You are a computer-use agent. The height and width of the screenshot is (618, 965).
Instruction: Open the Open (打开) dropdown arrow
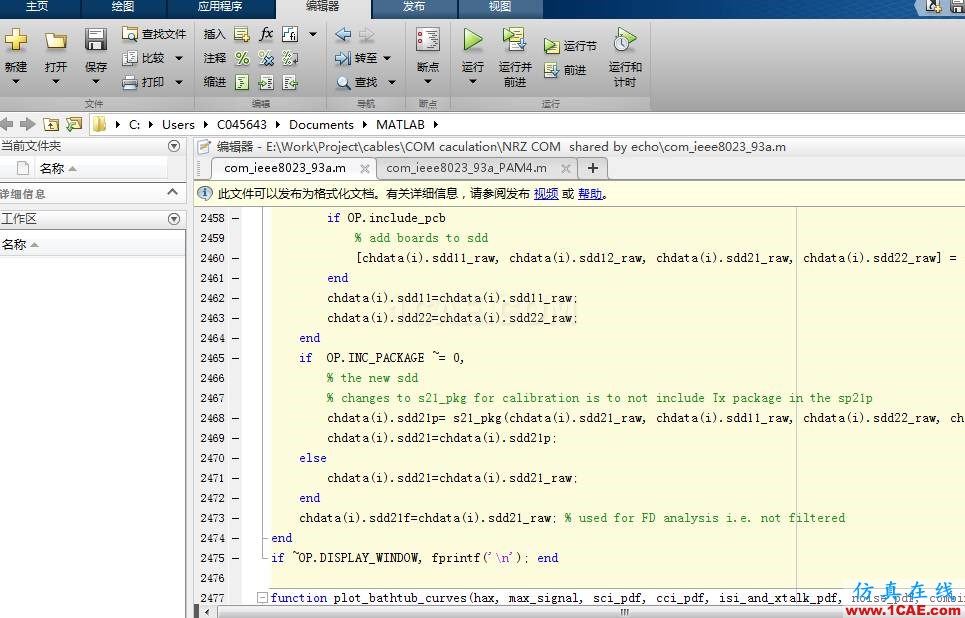click(x=56, y=82)
